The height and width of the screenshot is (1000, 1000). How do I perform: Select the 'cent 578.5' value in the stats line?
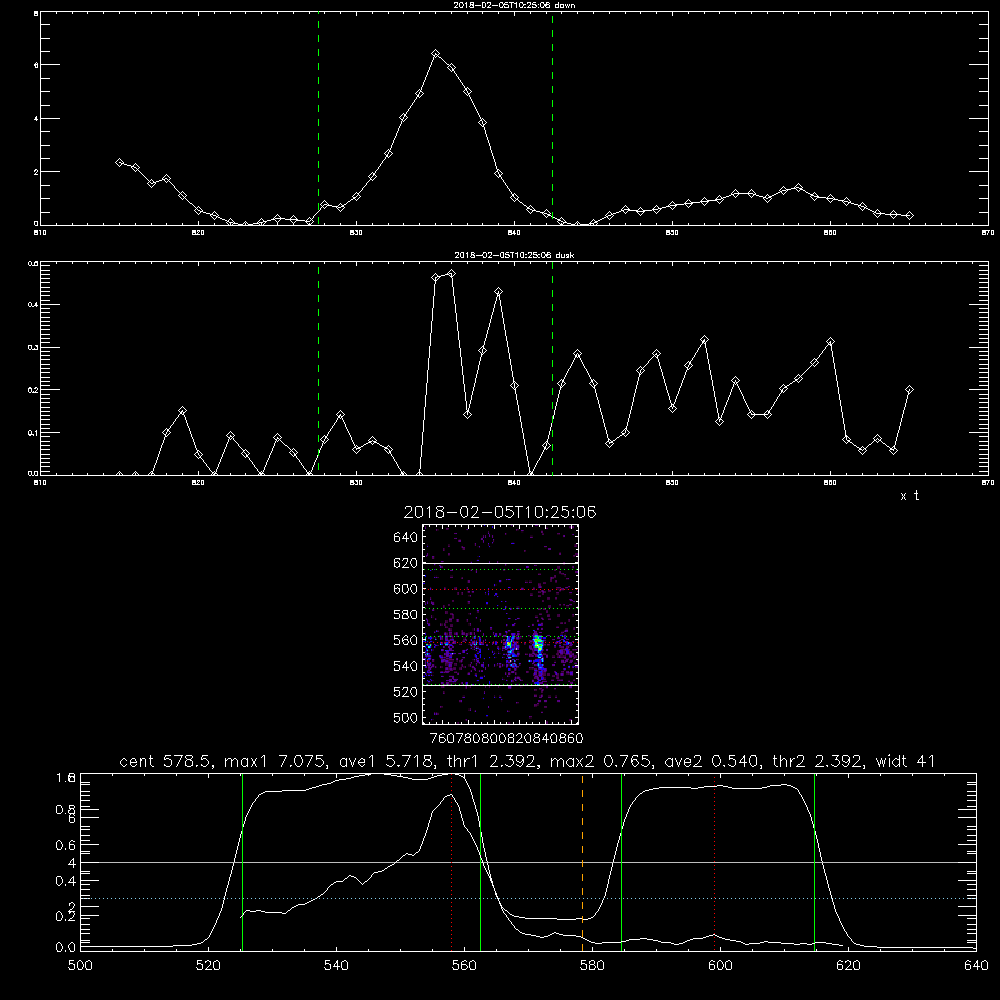tap(165, 761)
